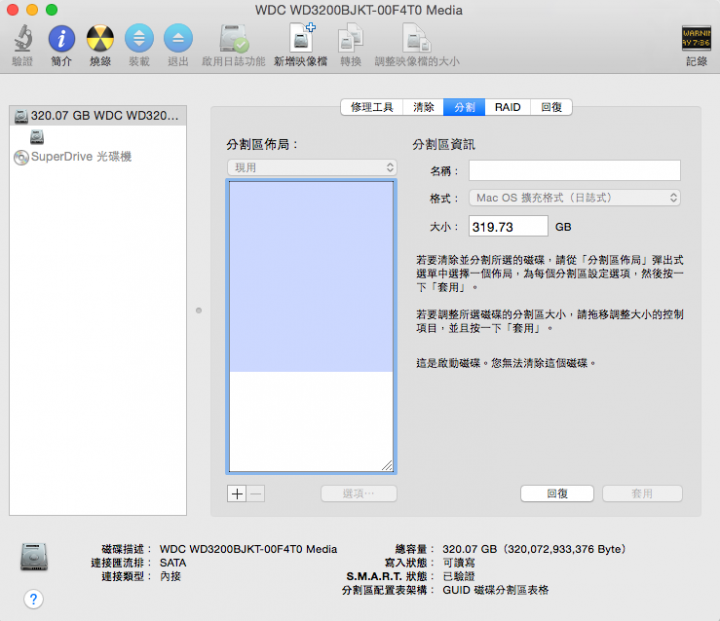The image size is (720, 621).
Task: Open the 簡介 (Info) toolbar icon
Action: 62,38
